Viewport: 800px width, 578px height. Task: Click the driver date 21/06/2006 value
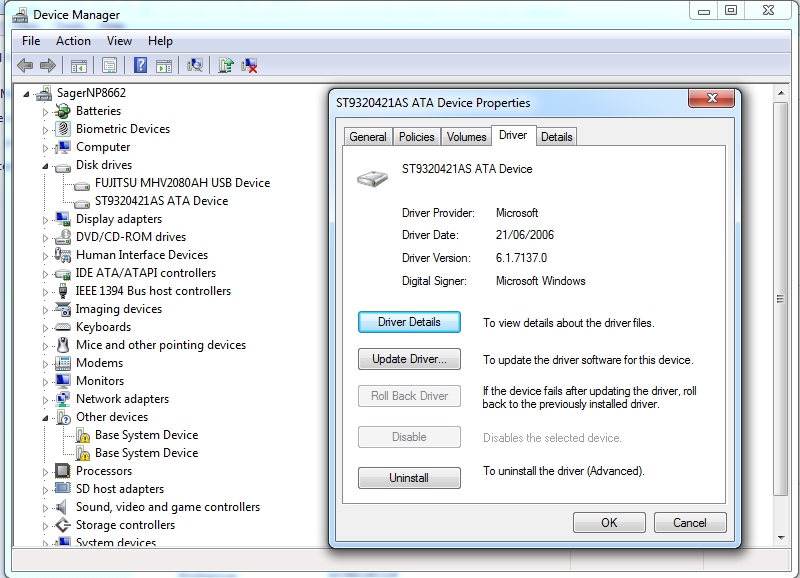click(x=524, y=235)
